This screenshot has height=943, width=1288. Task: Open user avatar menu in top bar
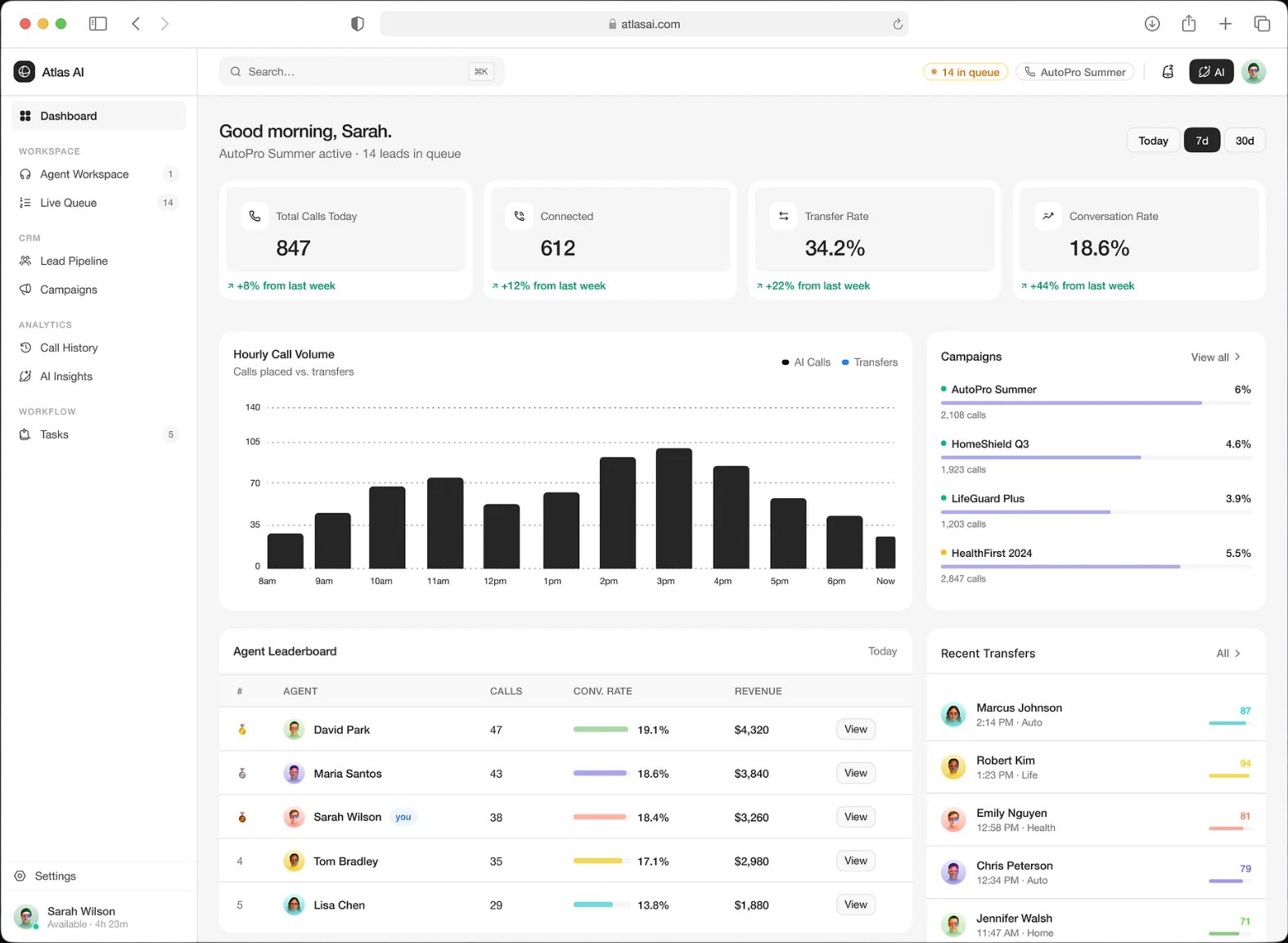1254,72
